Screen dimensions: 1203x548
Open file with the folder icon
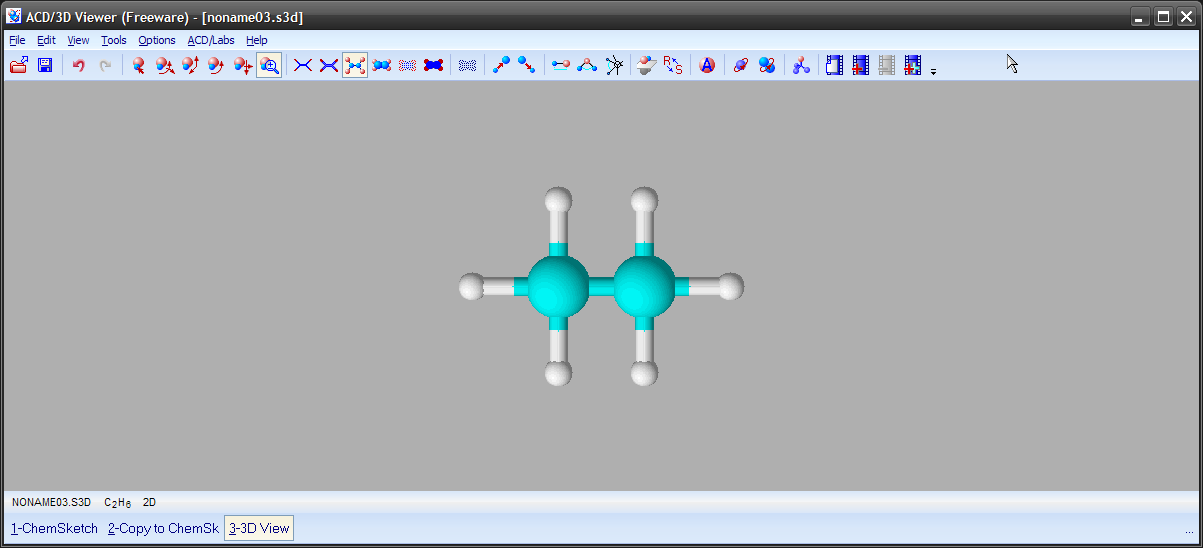point(19,66)
